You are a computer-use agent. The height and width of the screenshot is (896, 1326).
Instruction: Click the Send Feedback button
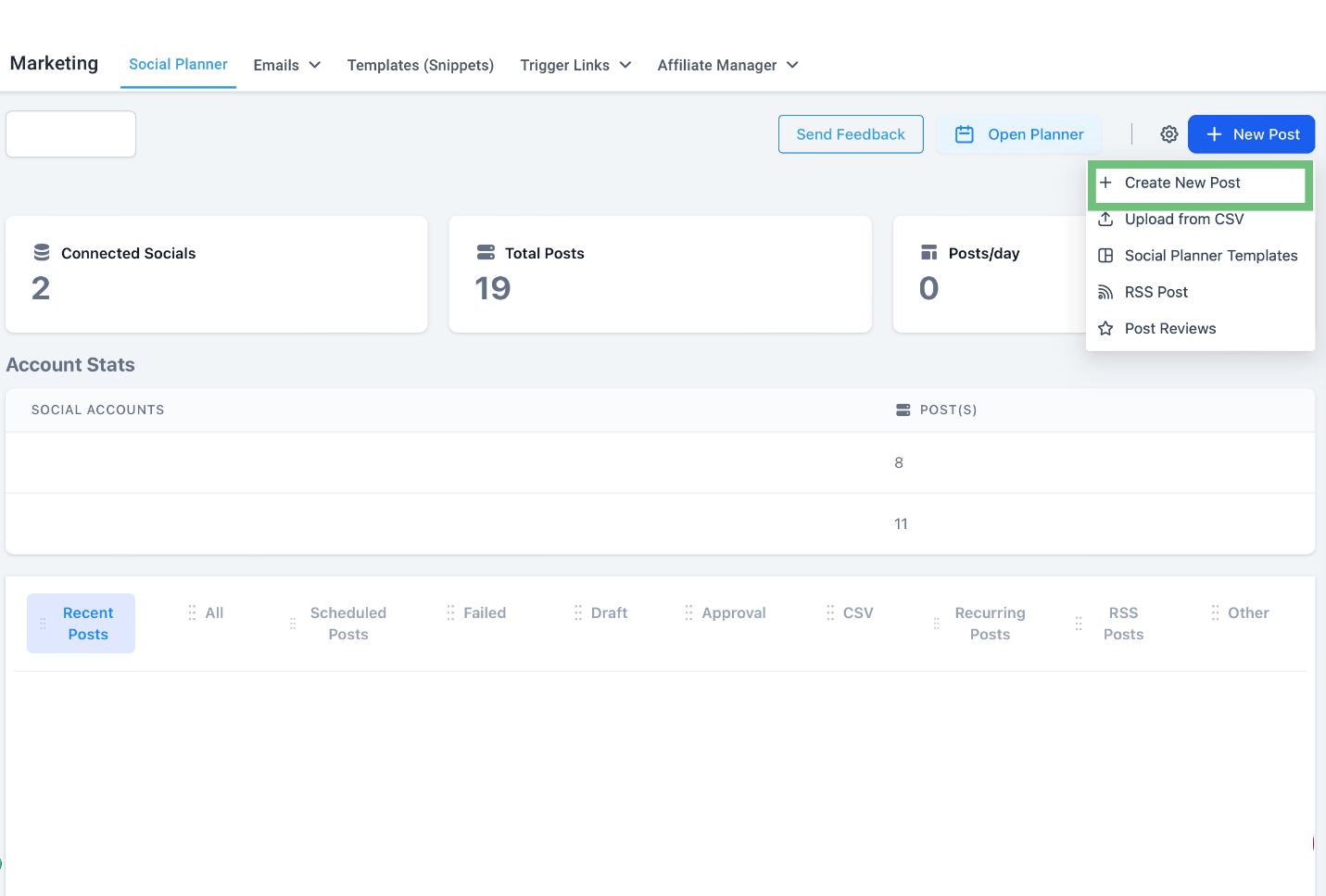click(851, 134)
